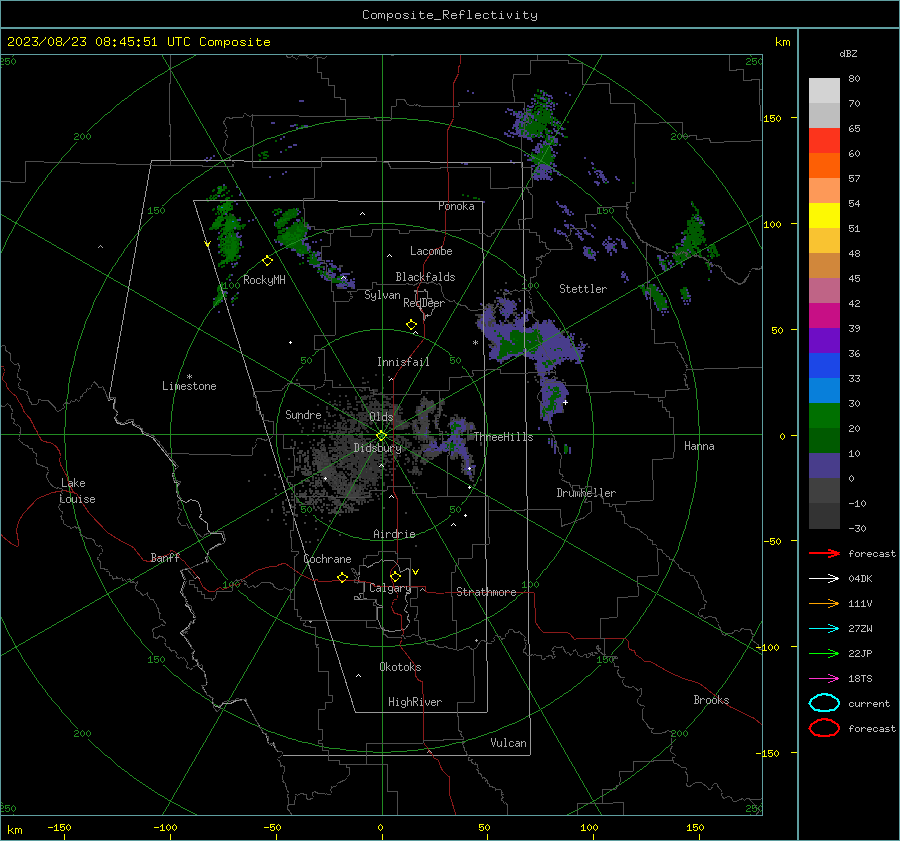Click the Sundre town label
This screenshot has height=841, width=900.
(303, 415)
